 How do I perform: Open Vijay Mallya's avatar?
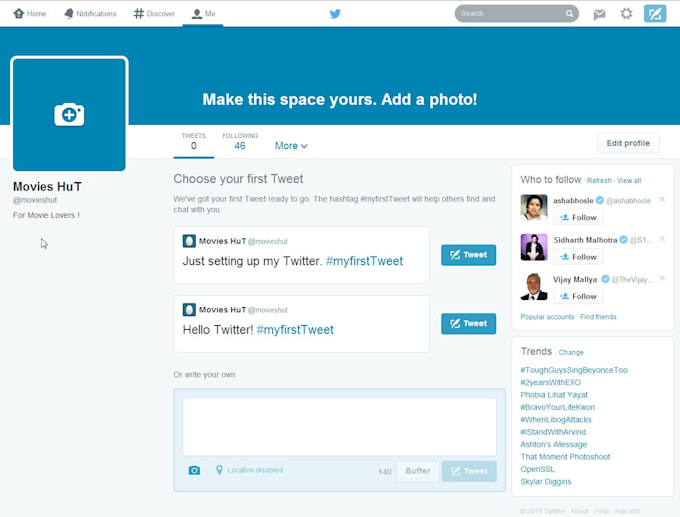pos(534,286)
